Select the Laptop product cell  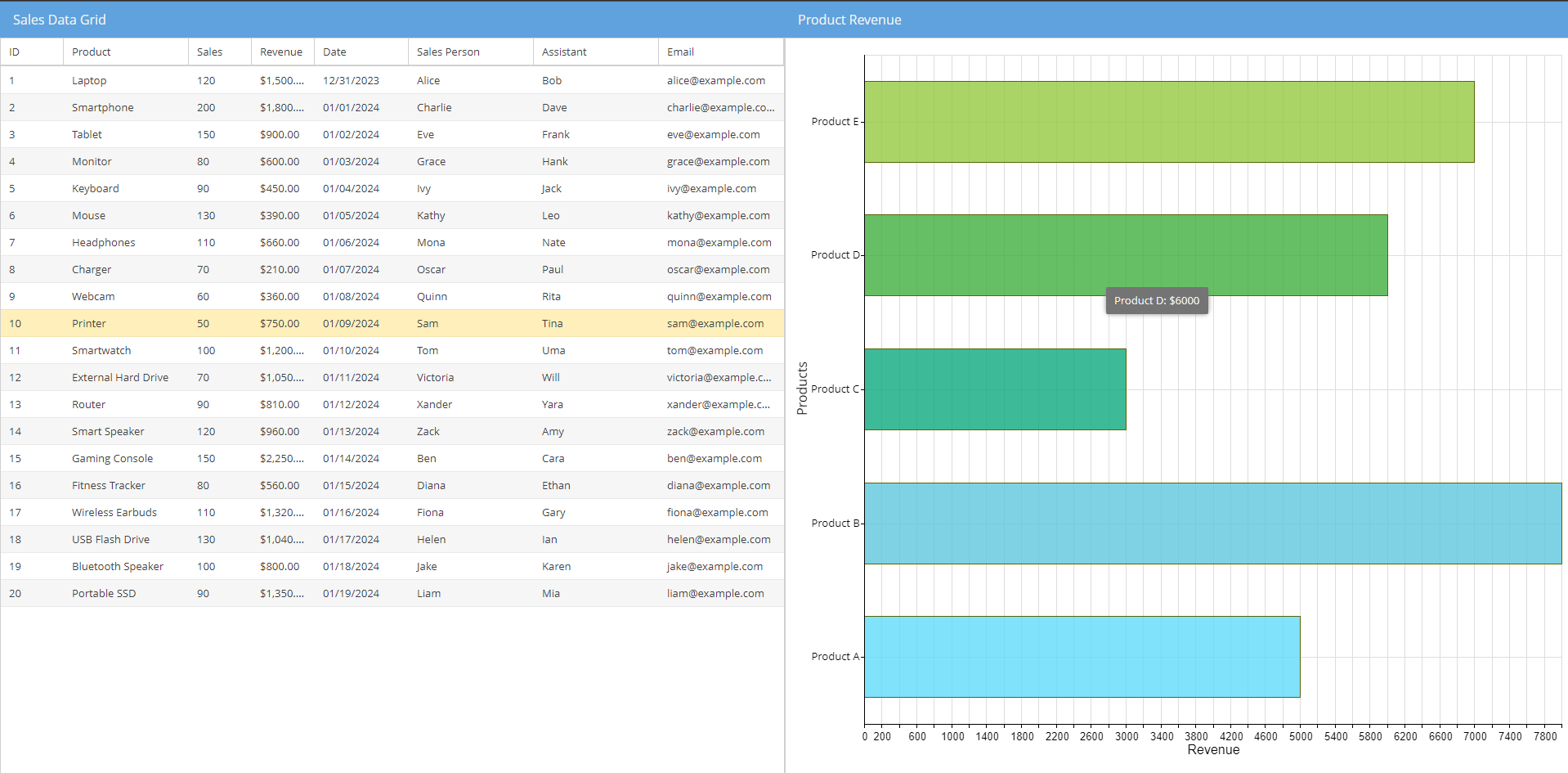(x=126, y=80)
